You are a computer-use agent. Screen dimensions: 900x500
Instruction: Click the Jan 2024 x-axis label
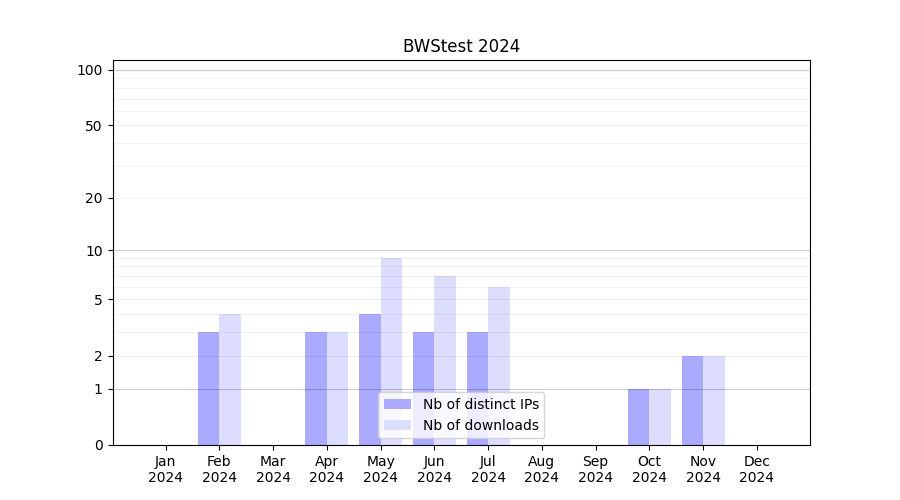(166, 469)
